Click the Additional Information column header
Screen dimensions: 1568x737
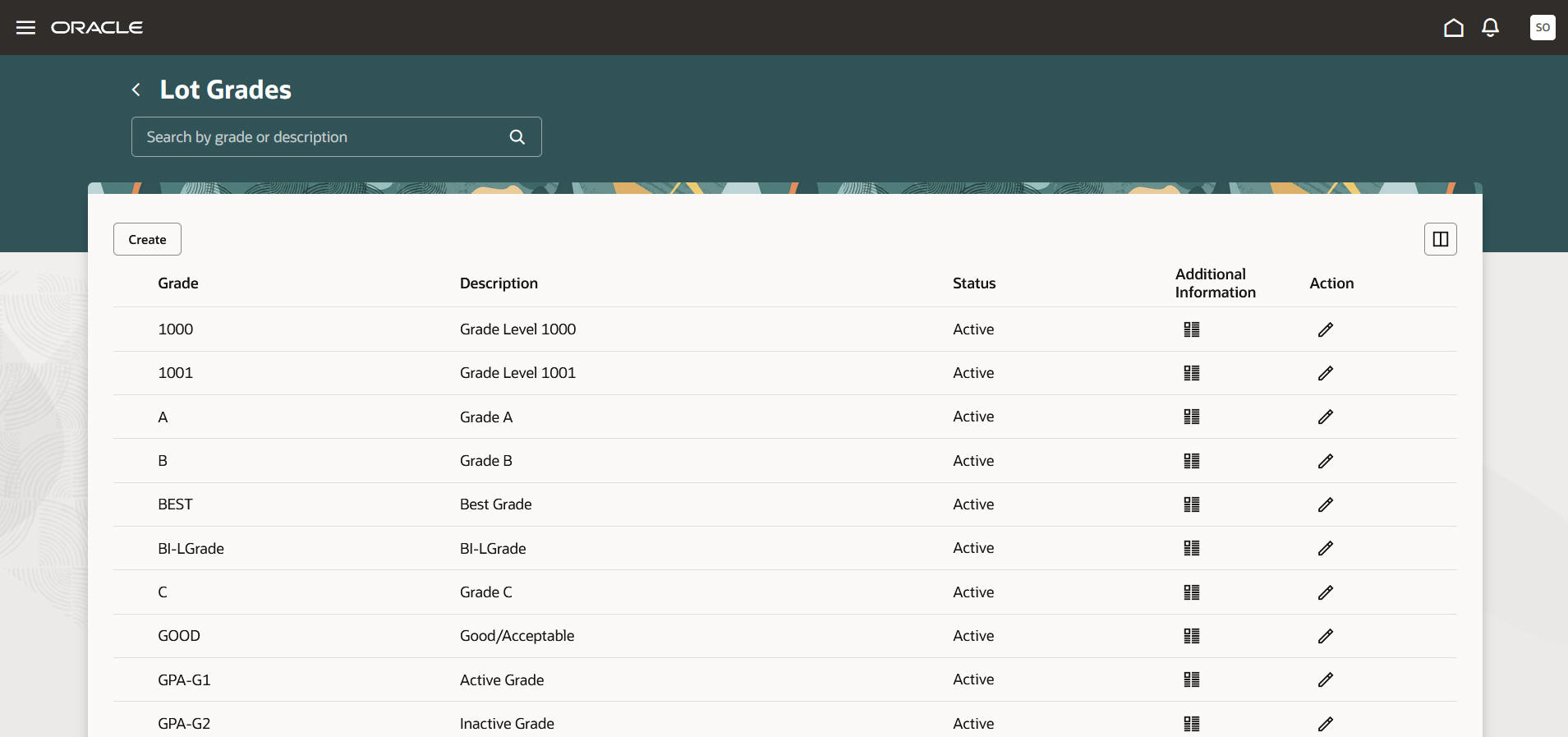[x=1216, y=283]
